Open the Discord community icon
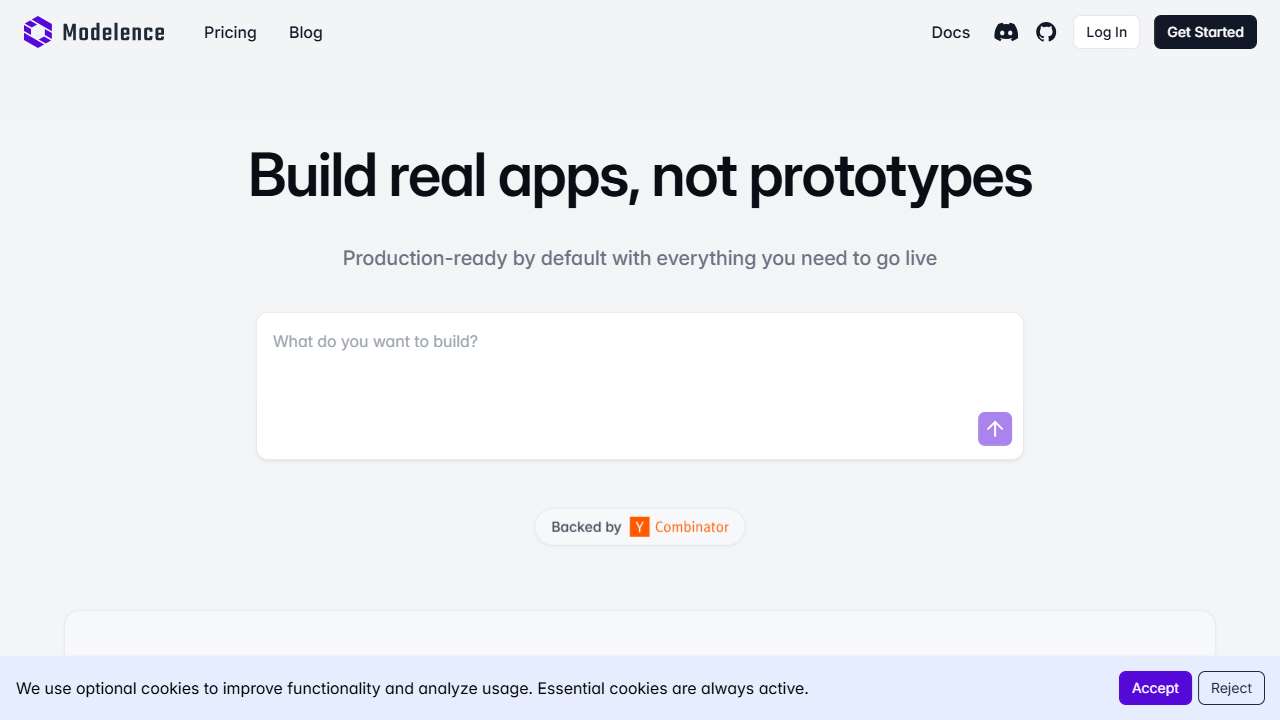Image resolution: width=1280 pixels, height=720 pixels. [1006, 32]
